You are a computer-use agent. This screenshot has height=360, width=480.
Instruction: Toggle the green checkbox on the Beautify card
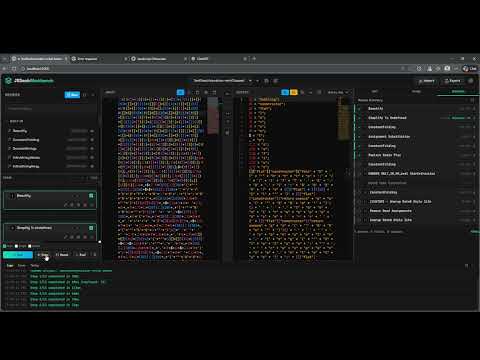tap(91, 196)
